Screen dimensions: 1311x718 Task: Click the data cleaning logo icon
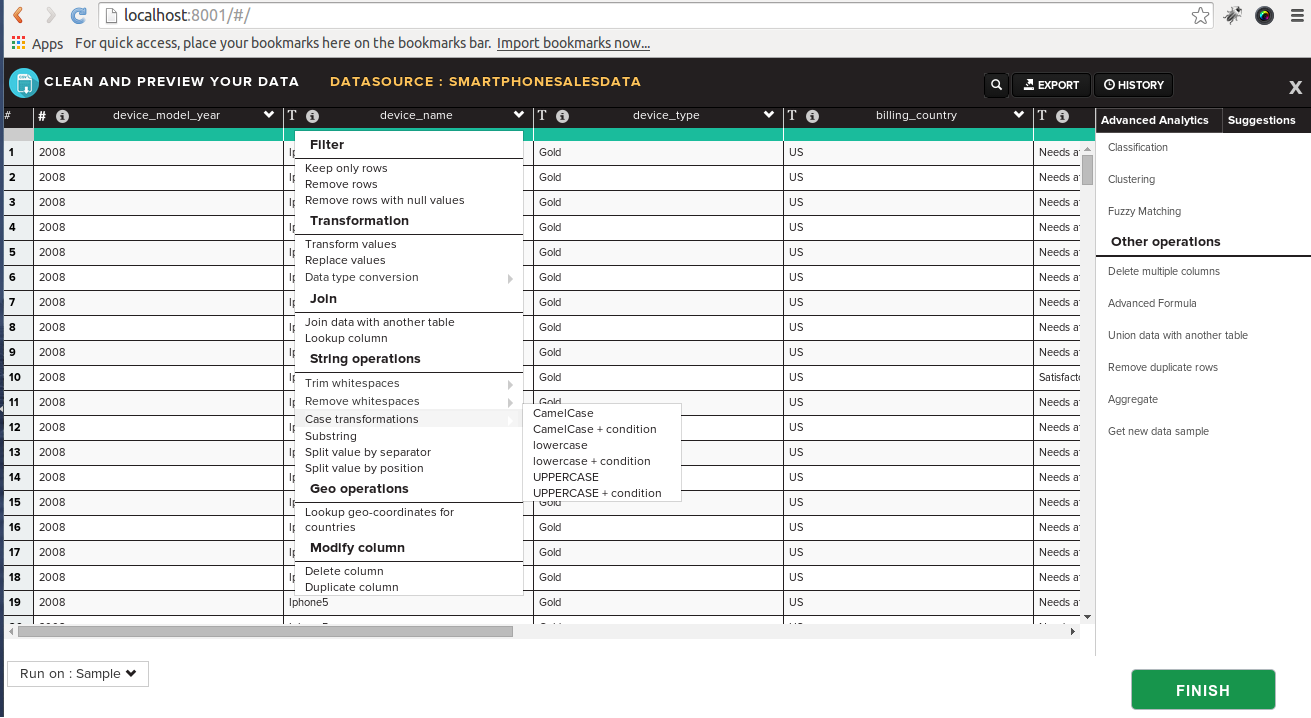tap(23, 83)
